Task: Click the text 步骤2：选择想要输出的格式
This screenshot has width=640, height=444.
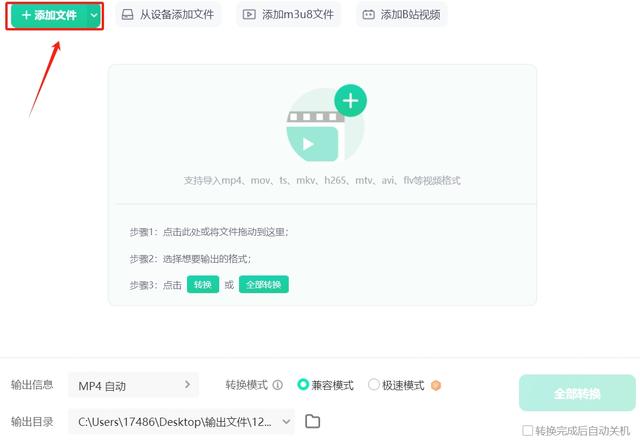Action: coord(191,259)
